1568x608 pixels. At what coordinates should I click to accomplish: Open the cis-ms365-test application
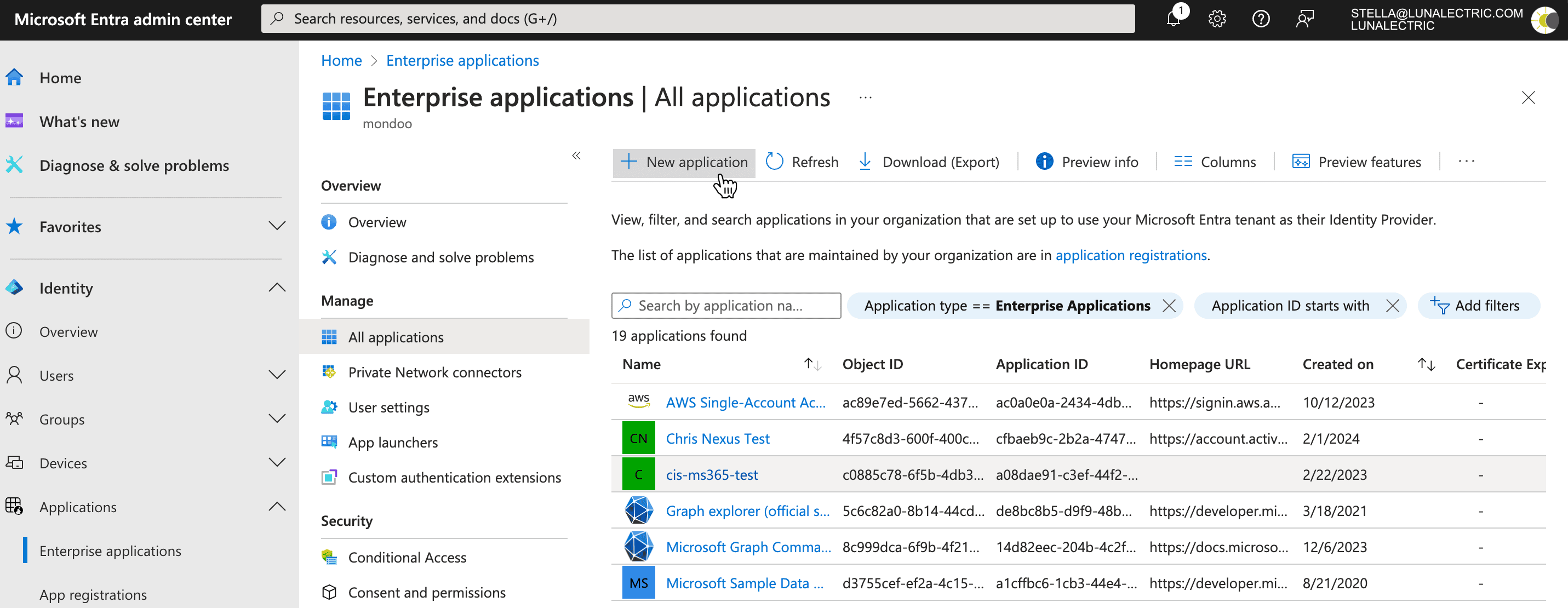pos(712,474)
